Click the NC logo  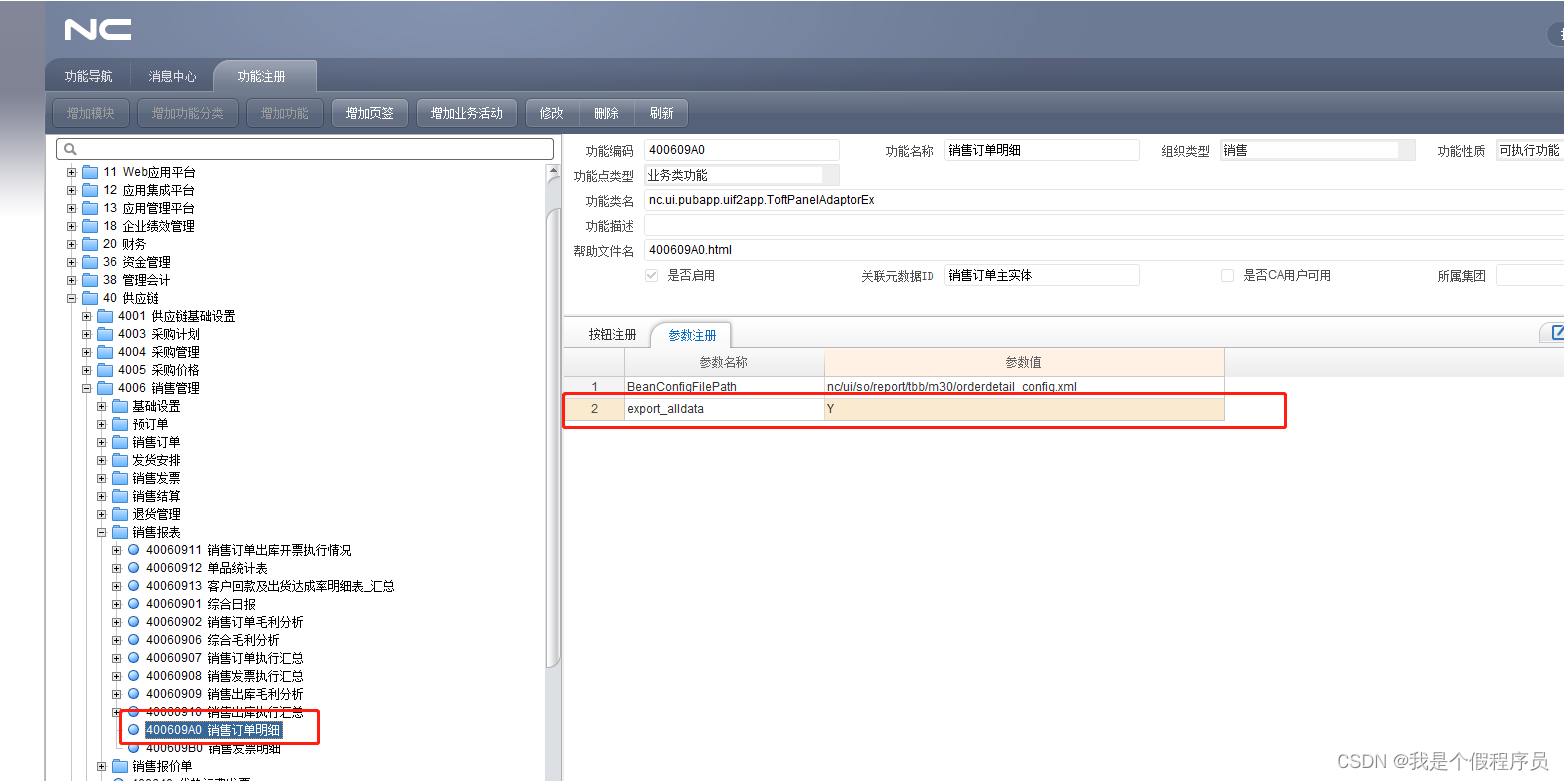point(98,30)
